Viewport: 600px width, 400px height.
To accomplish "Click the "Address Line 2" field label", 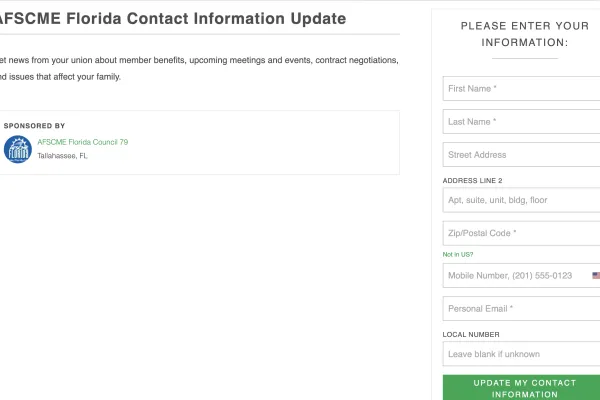I will pos(472,180).
